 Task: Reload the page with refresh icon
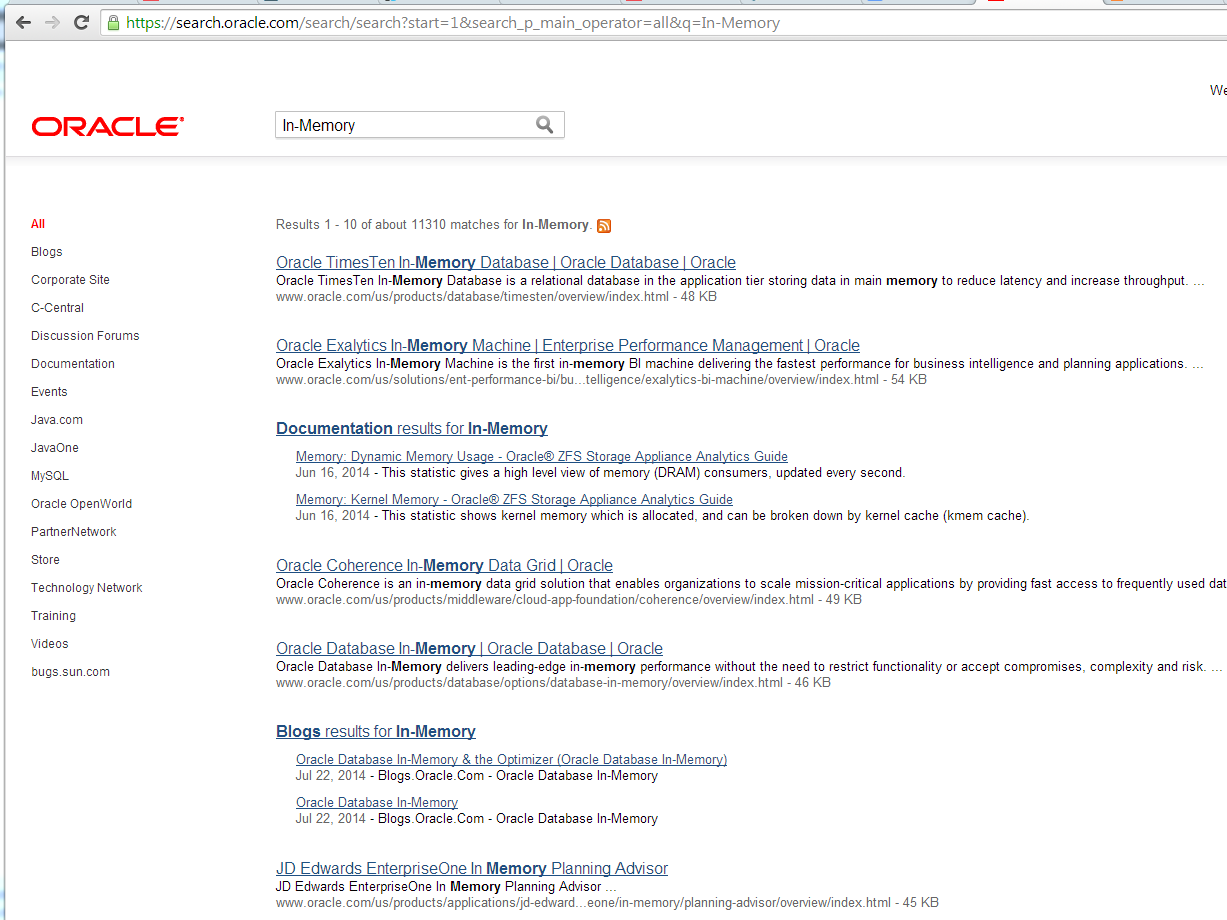click(x=82, y=22)
